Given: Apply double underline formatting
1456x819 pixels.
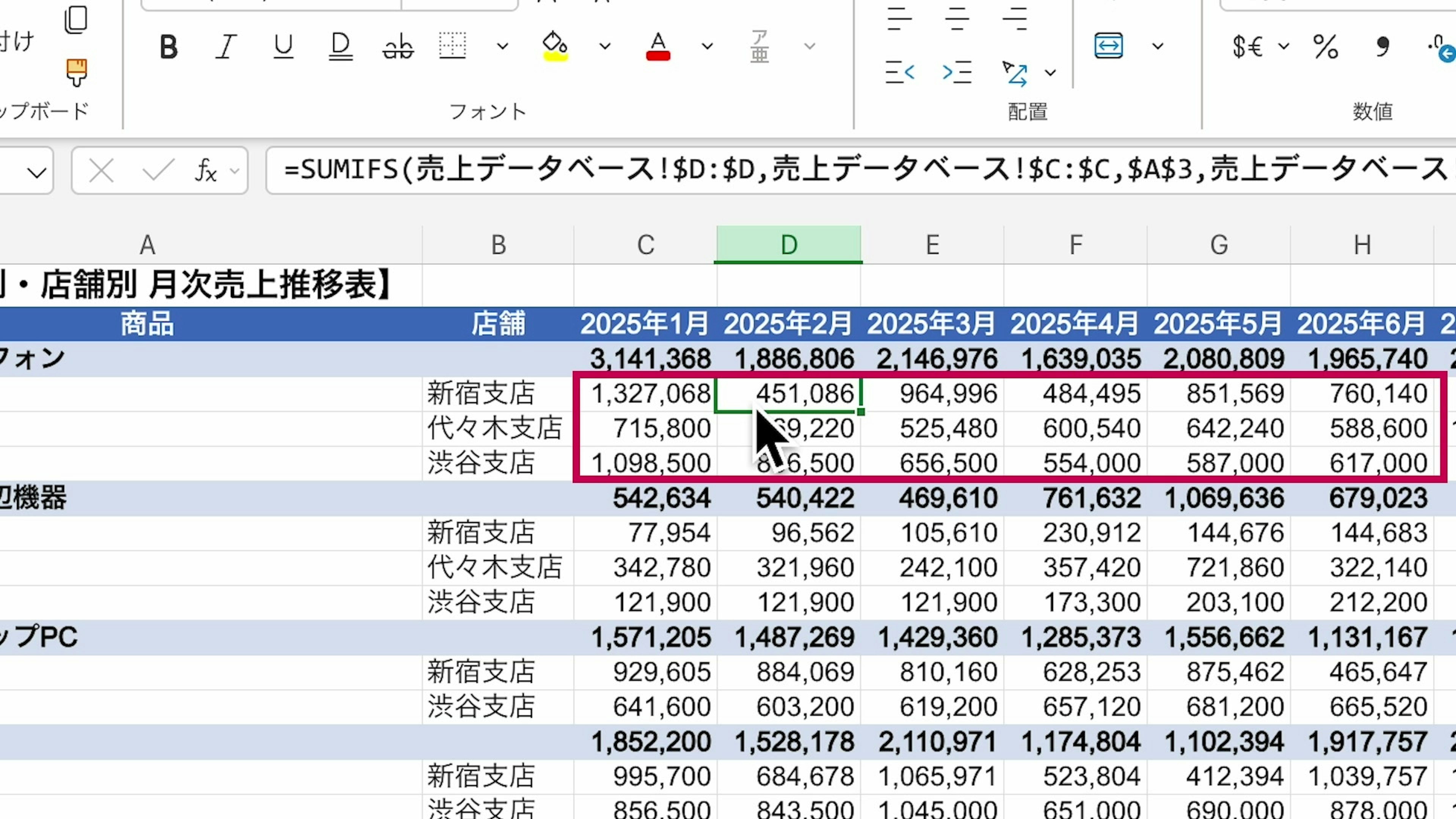Looking at the screenshot, I should [340, 46].
